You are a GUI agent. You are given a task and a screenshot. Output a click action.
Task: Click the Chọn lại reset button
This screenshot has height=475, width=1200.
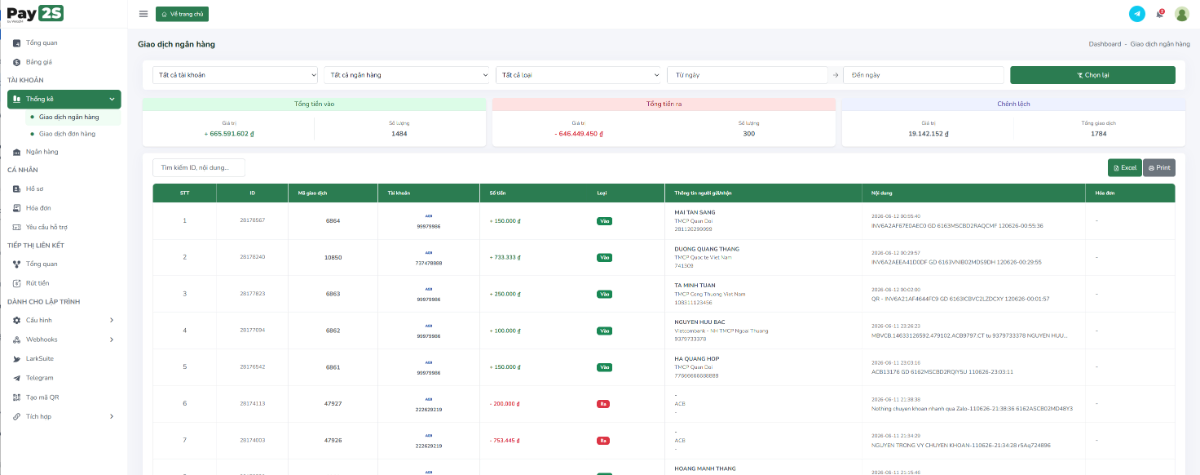1093,75
